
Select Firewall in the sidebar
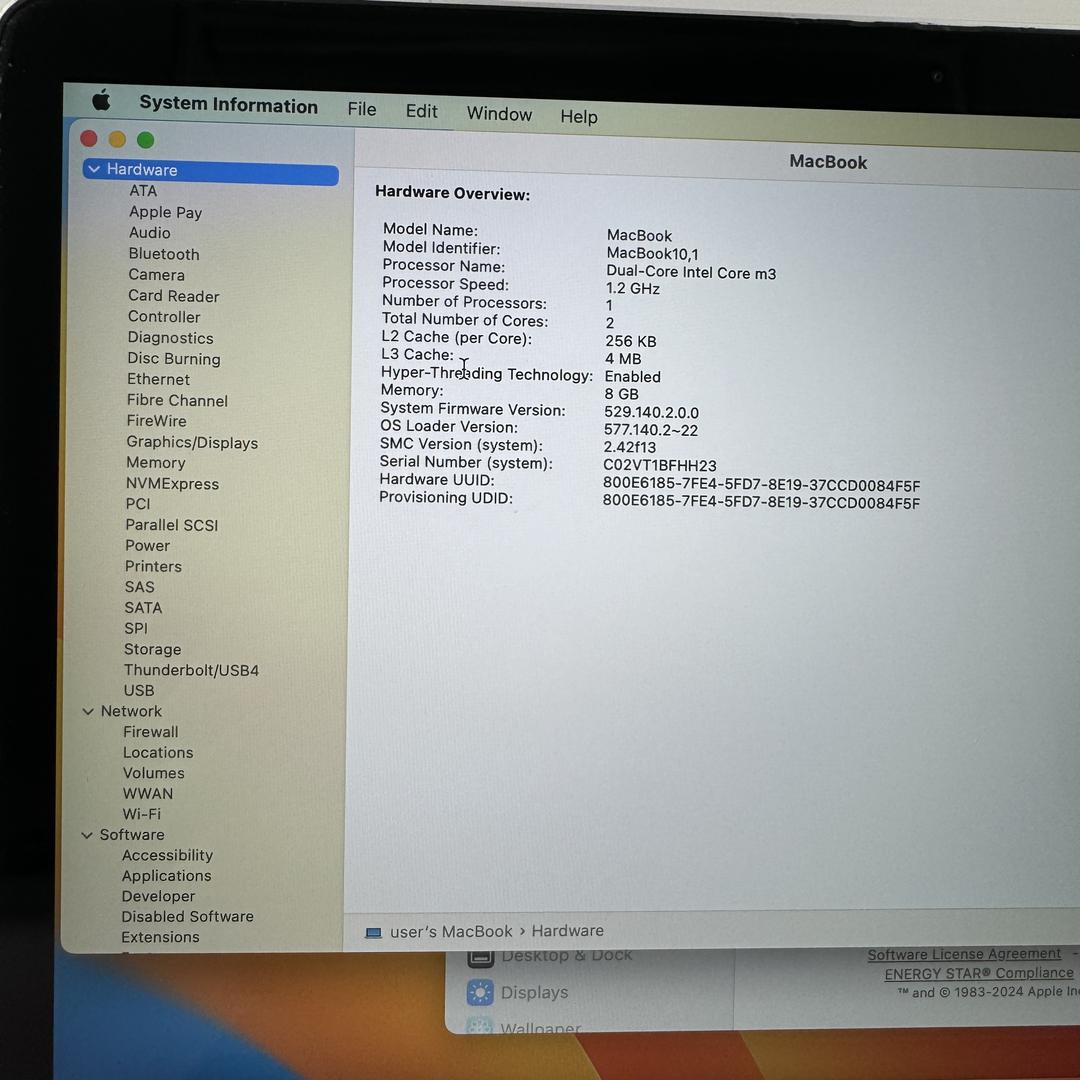pos(151,731)
